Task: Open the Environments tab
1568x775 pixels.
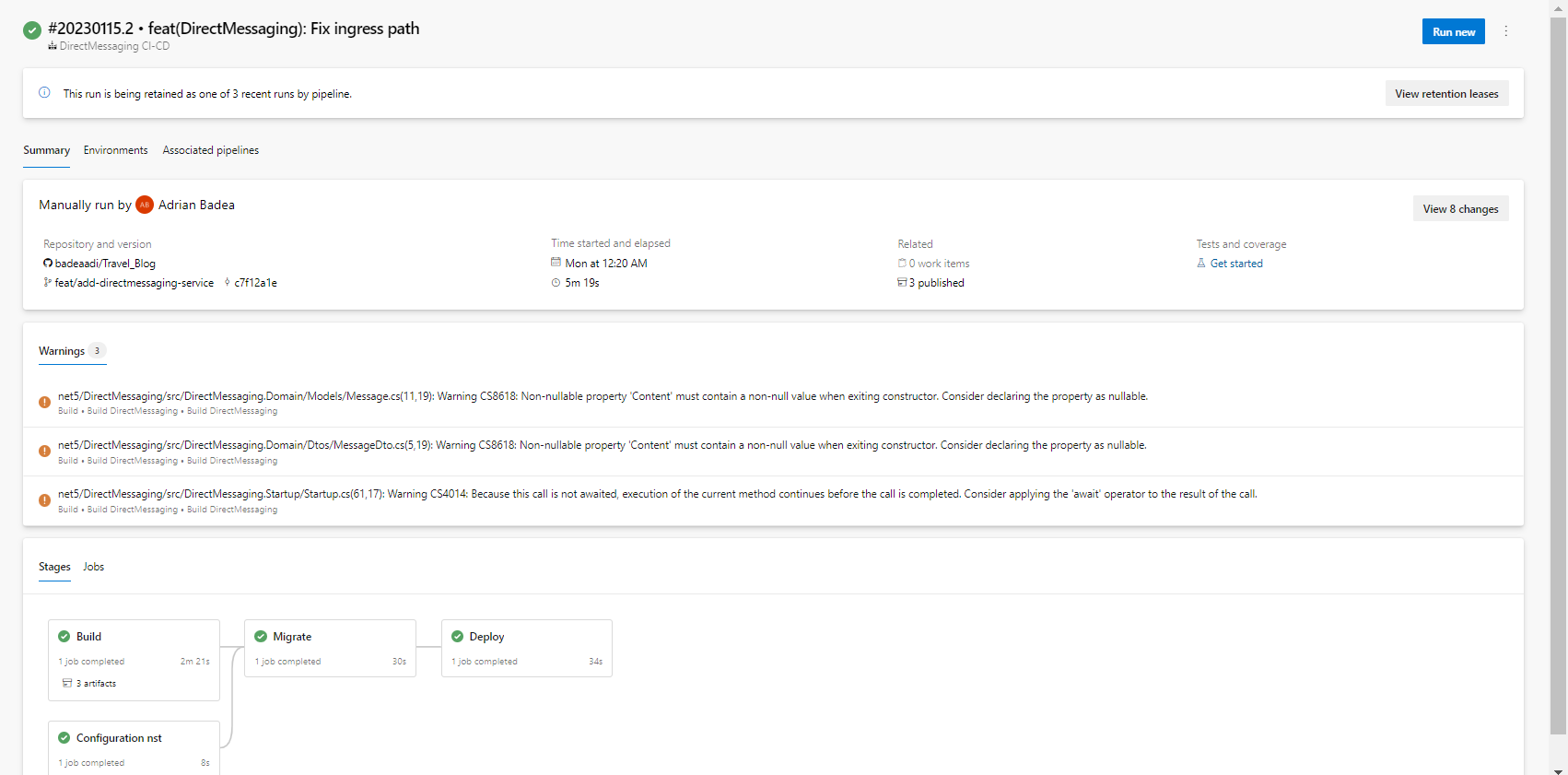Action: (116, 150)
